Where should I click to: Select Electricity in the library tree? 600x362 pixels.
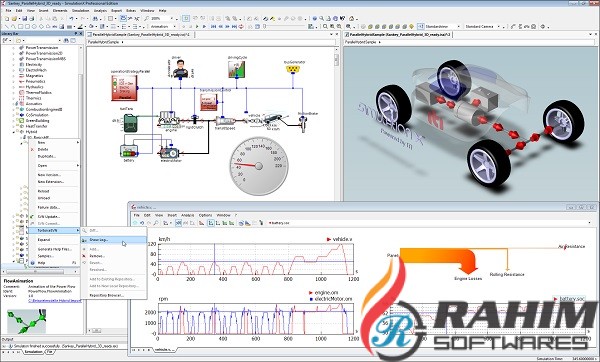33,65
